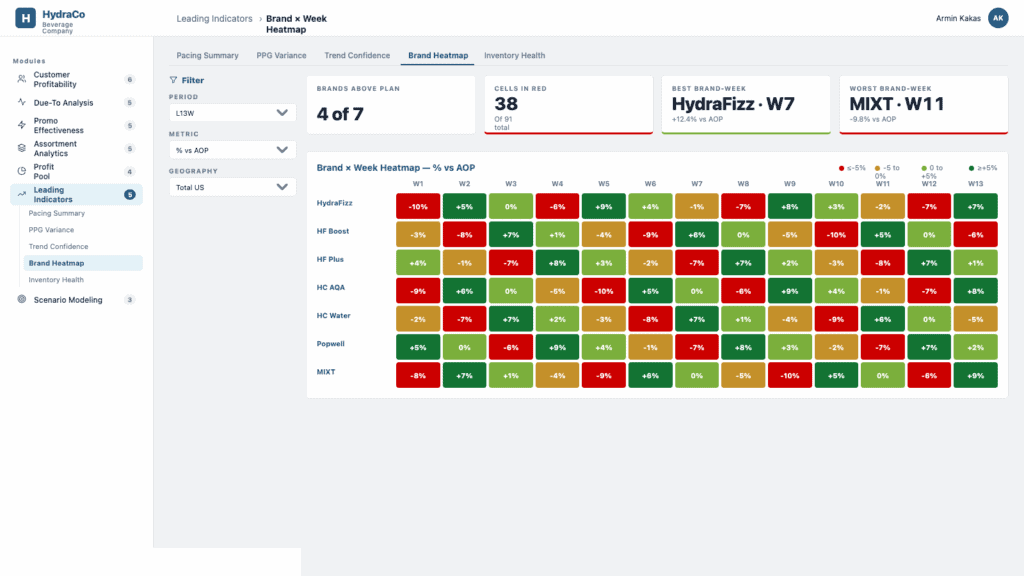This screenshot has width=1024, height=576.
Task: Click the HC AQA row label
Action: (x=330, y=287)
